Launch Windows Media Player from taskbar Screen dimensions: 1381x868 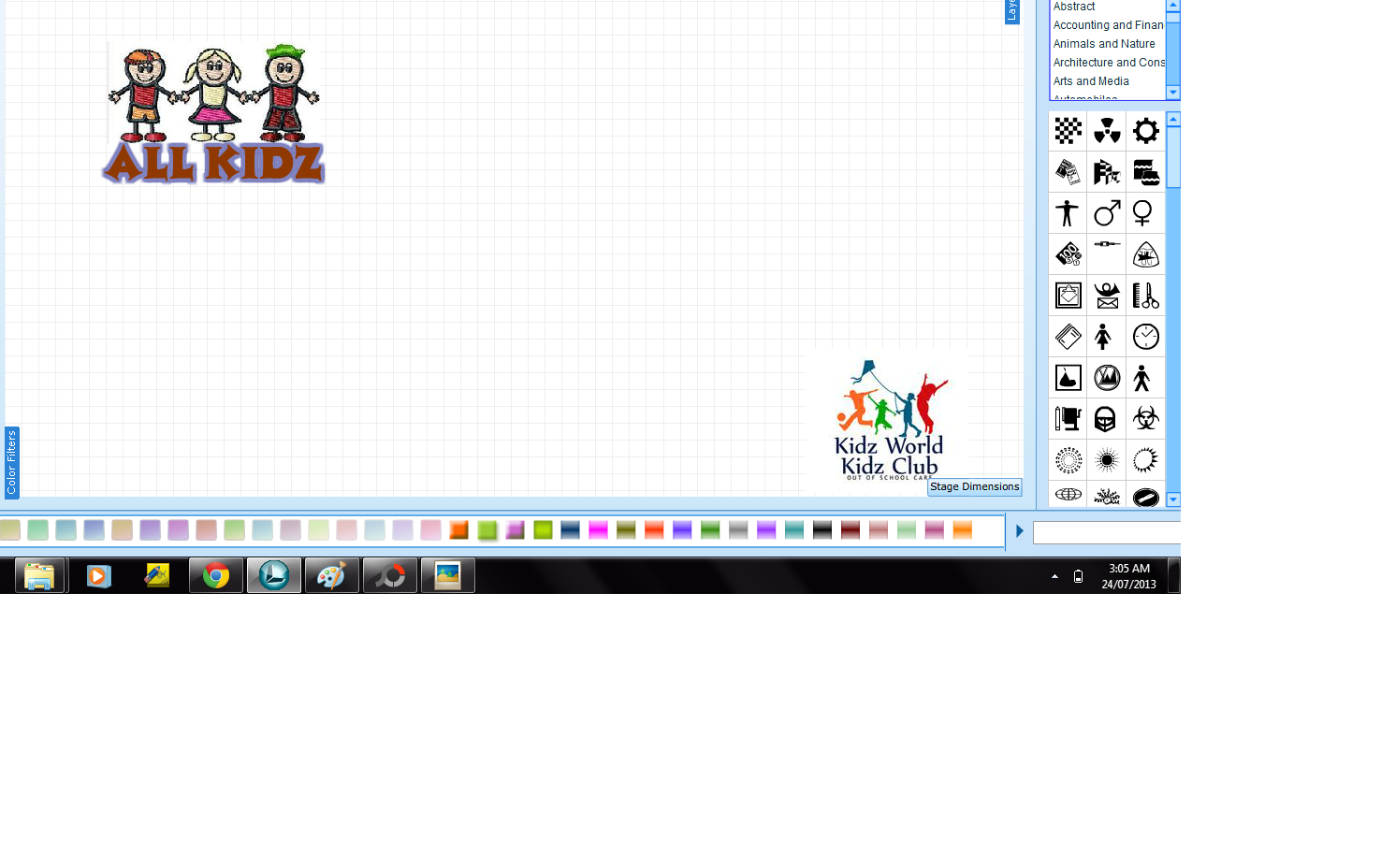98,575
